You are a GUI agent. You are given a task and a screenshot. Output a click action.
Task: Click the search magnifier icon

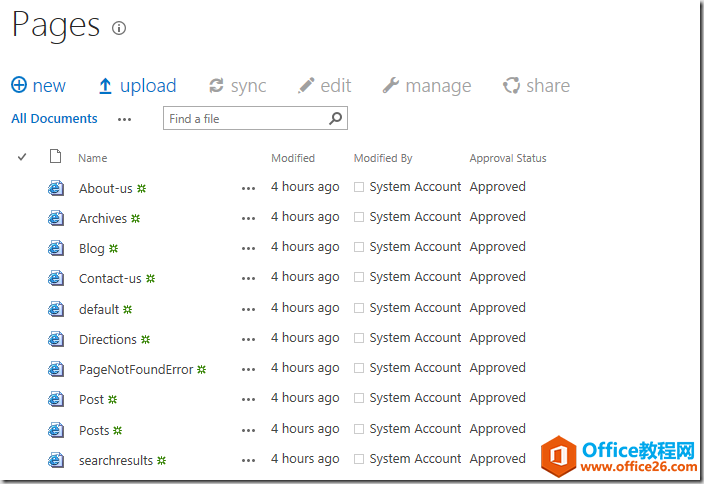coord(336,118)
